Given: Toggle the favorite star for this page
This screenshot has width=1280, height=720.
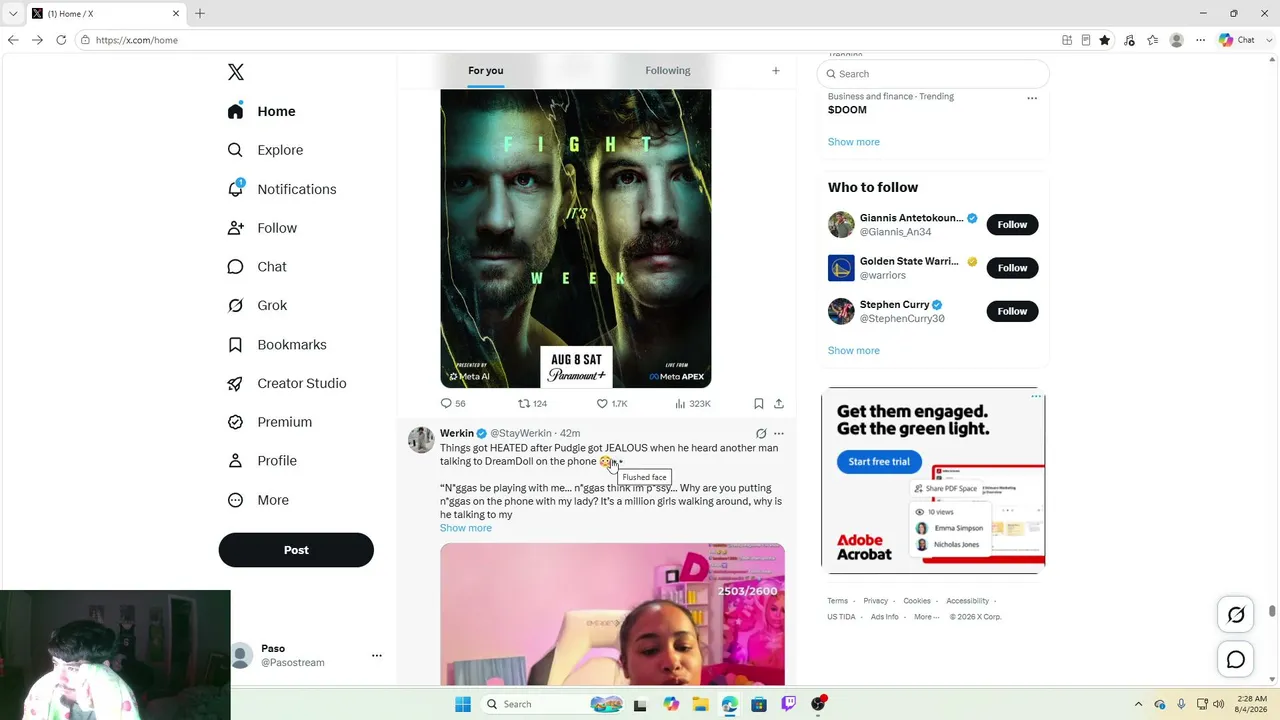Looking at the screenshot, I should coord(1104,40).
